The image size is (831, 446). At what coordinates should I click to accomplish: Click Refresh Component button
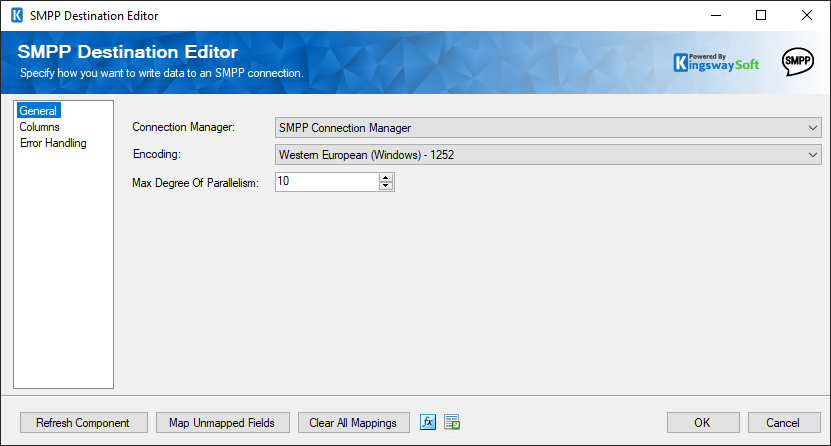[84, 423]
